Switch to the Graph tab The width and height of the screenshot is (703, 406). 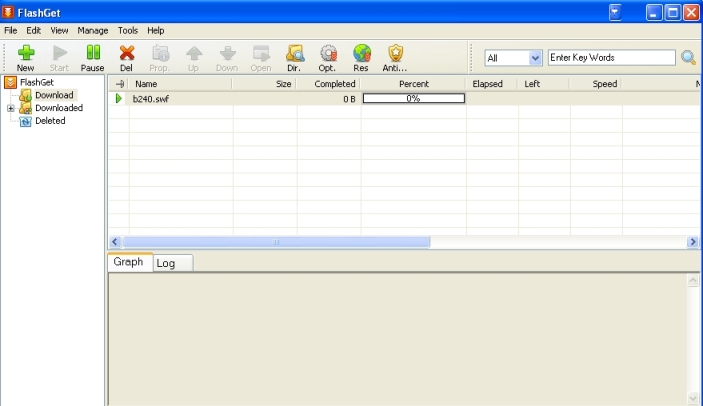click(x=128, y=262)
